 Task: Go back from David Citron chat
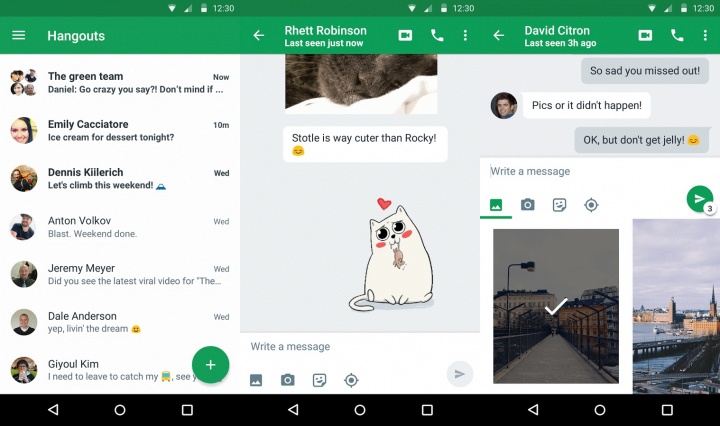(499, 35)
